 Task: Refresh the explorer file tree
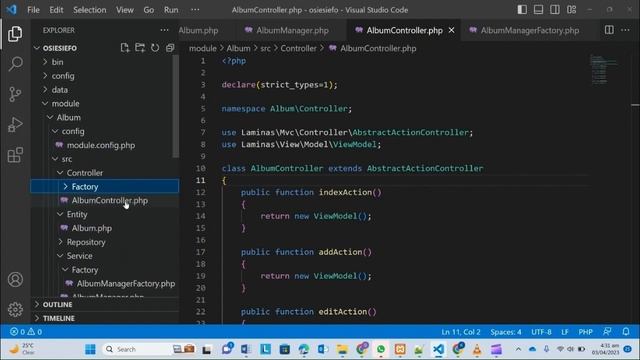[155, 48]
